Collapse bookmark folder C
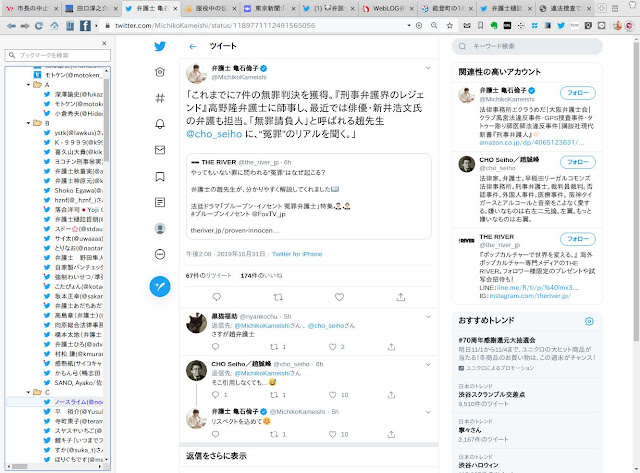Screen dimensions: 640x473 coord(28,392)
